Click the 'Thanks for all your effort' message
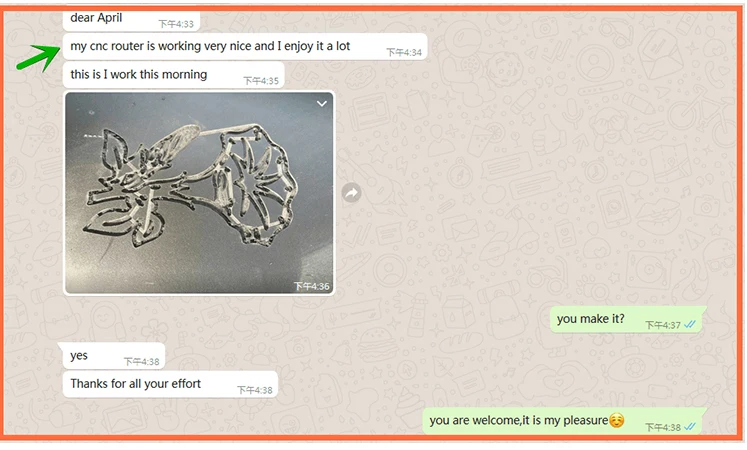 [170, 384]
